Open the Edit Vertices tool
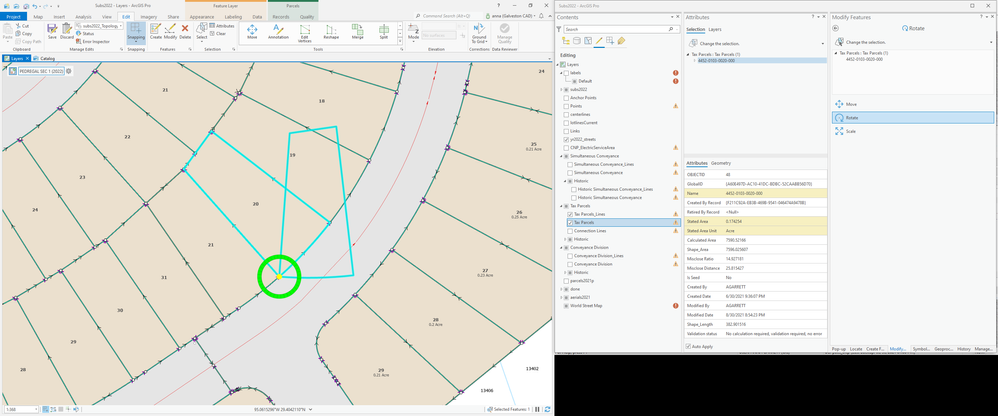 tap(305, 31)
